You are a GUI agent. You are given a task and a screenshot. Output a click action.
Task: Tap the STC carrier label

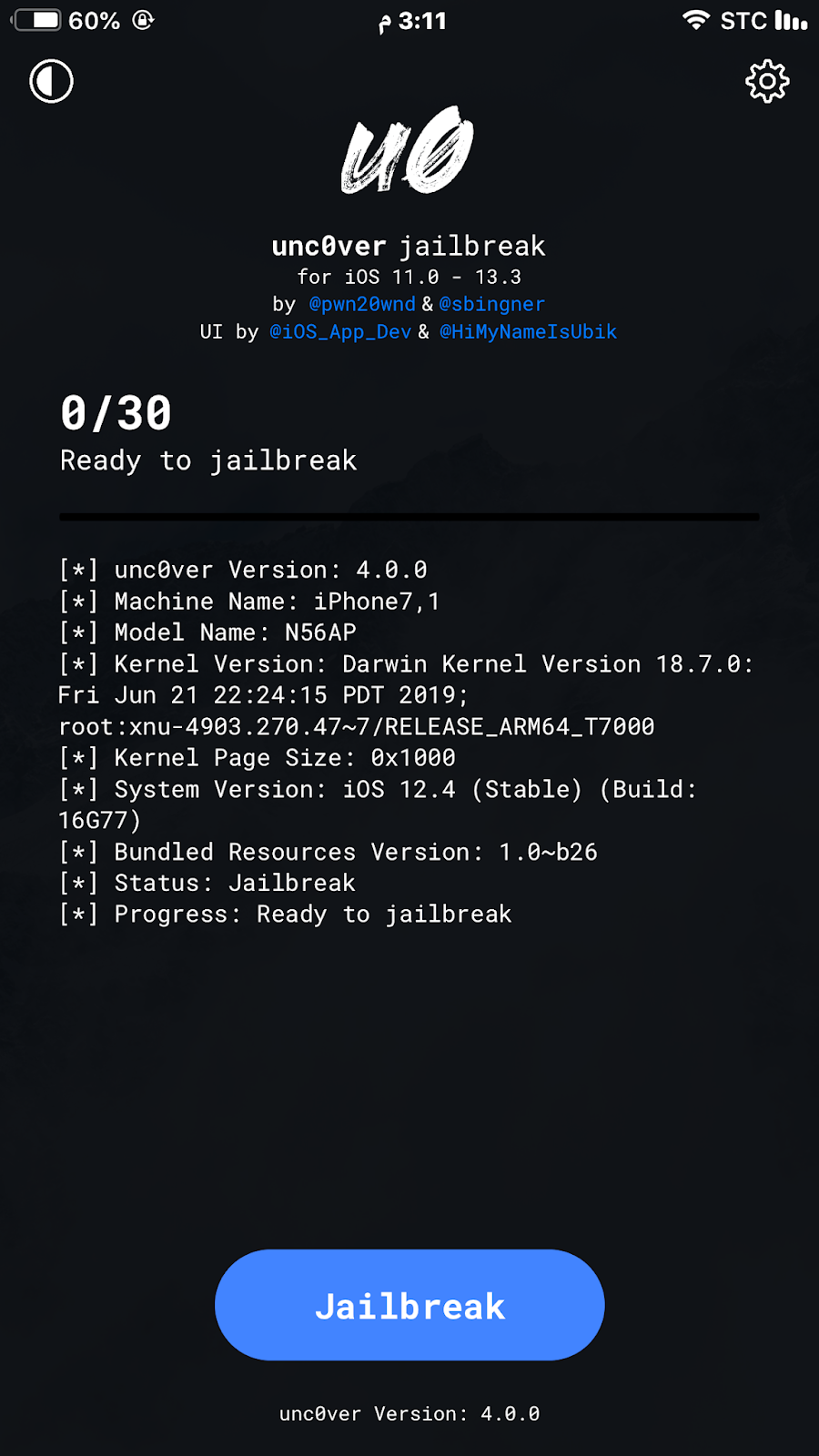[x=743, y=20]
